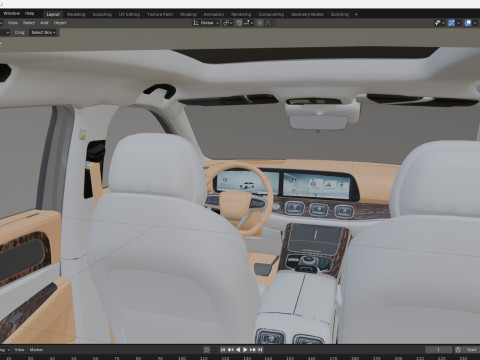This screenshot has width=480, height=360.
Task: Click the Start frame field
Action: [x=472, y=350]
